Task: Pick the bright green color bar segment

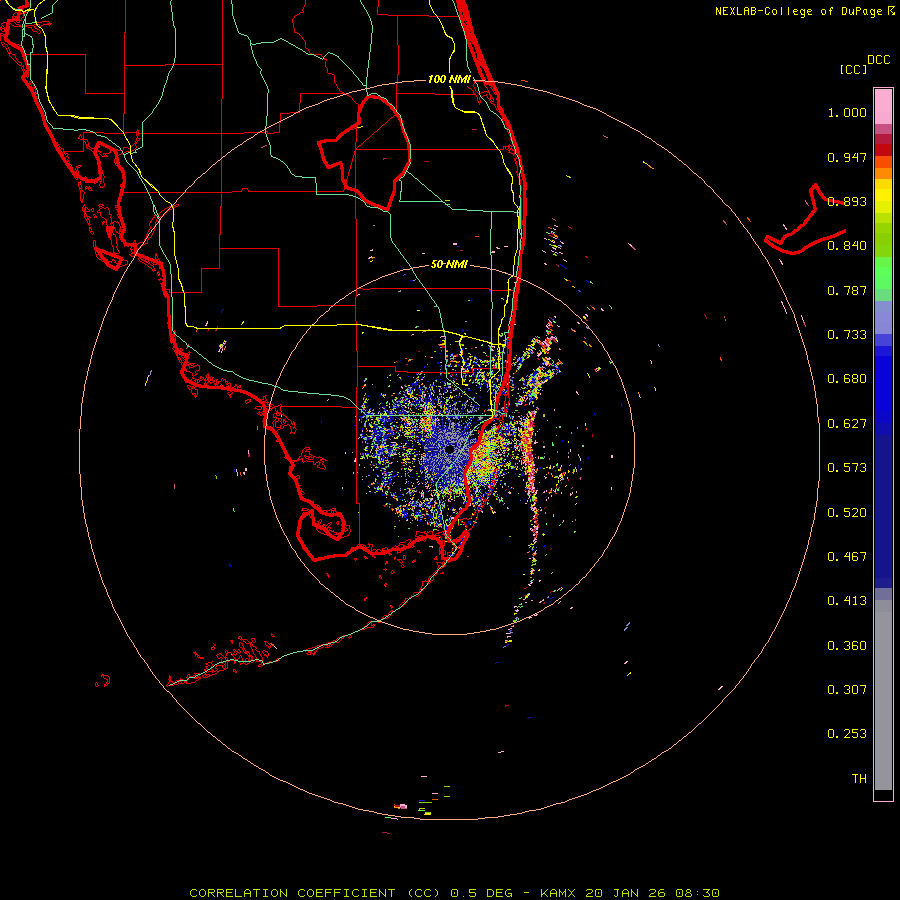Action: pos(883,273)
